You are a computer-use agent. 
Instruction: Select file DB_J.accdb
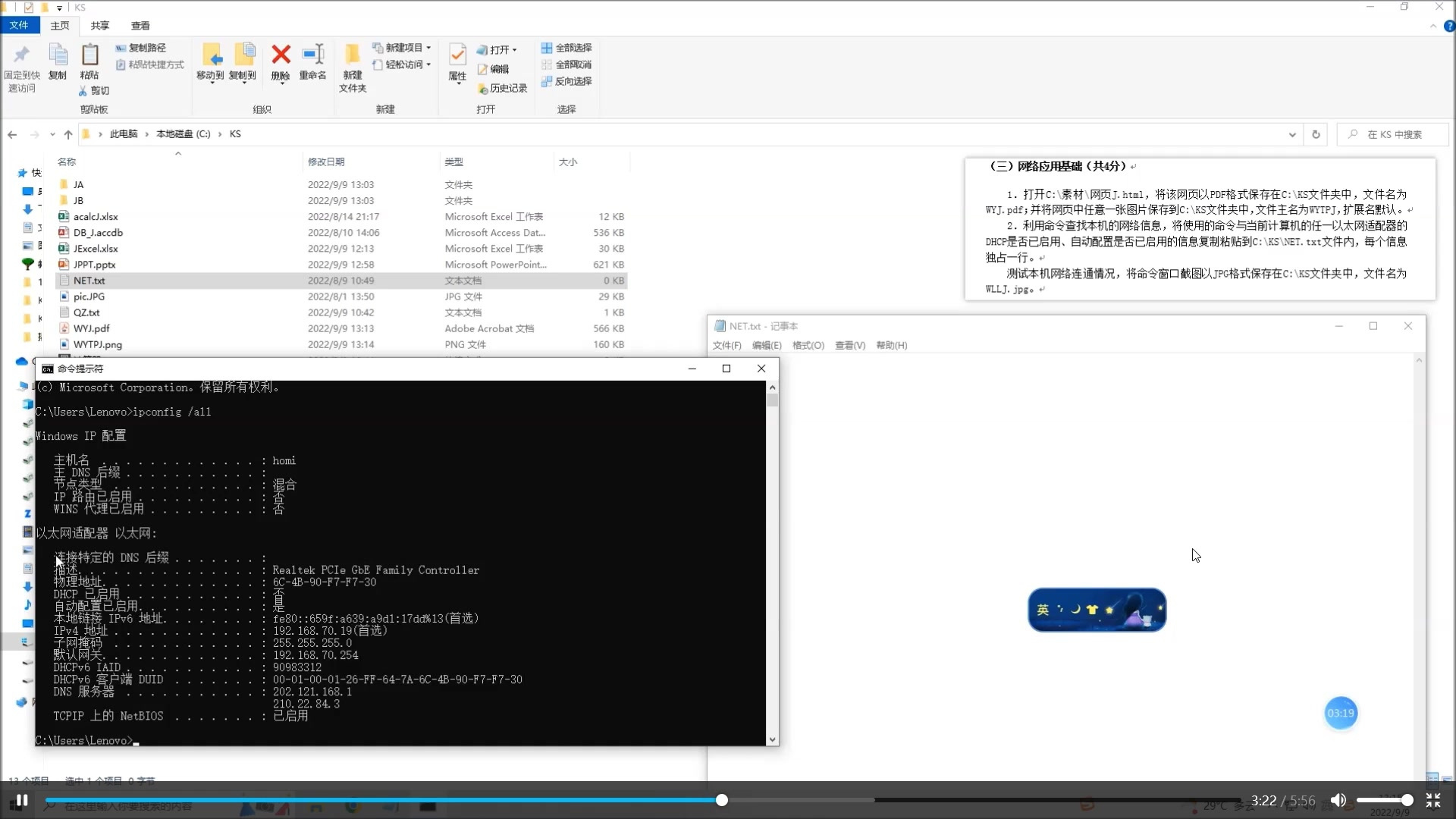click(x=341, y=232)
